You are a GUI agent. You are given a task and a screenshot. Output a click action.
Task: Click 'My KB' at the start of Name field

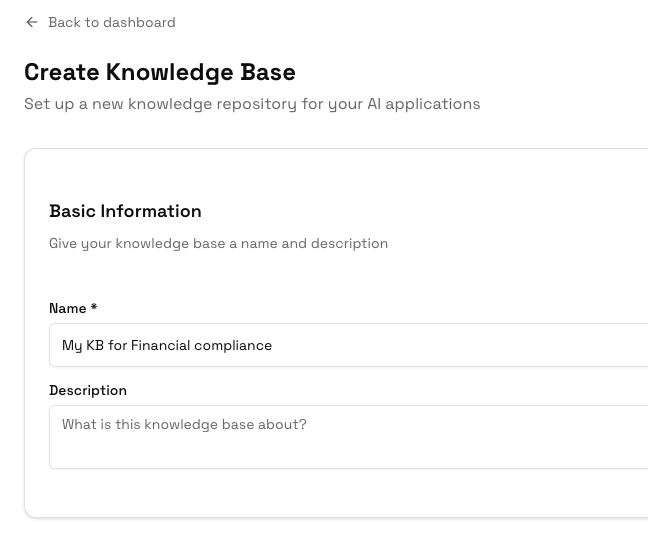[x=82, y=345]
